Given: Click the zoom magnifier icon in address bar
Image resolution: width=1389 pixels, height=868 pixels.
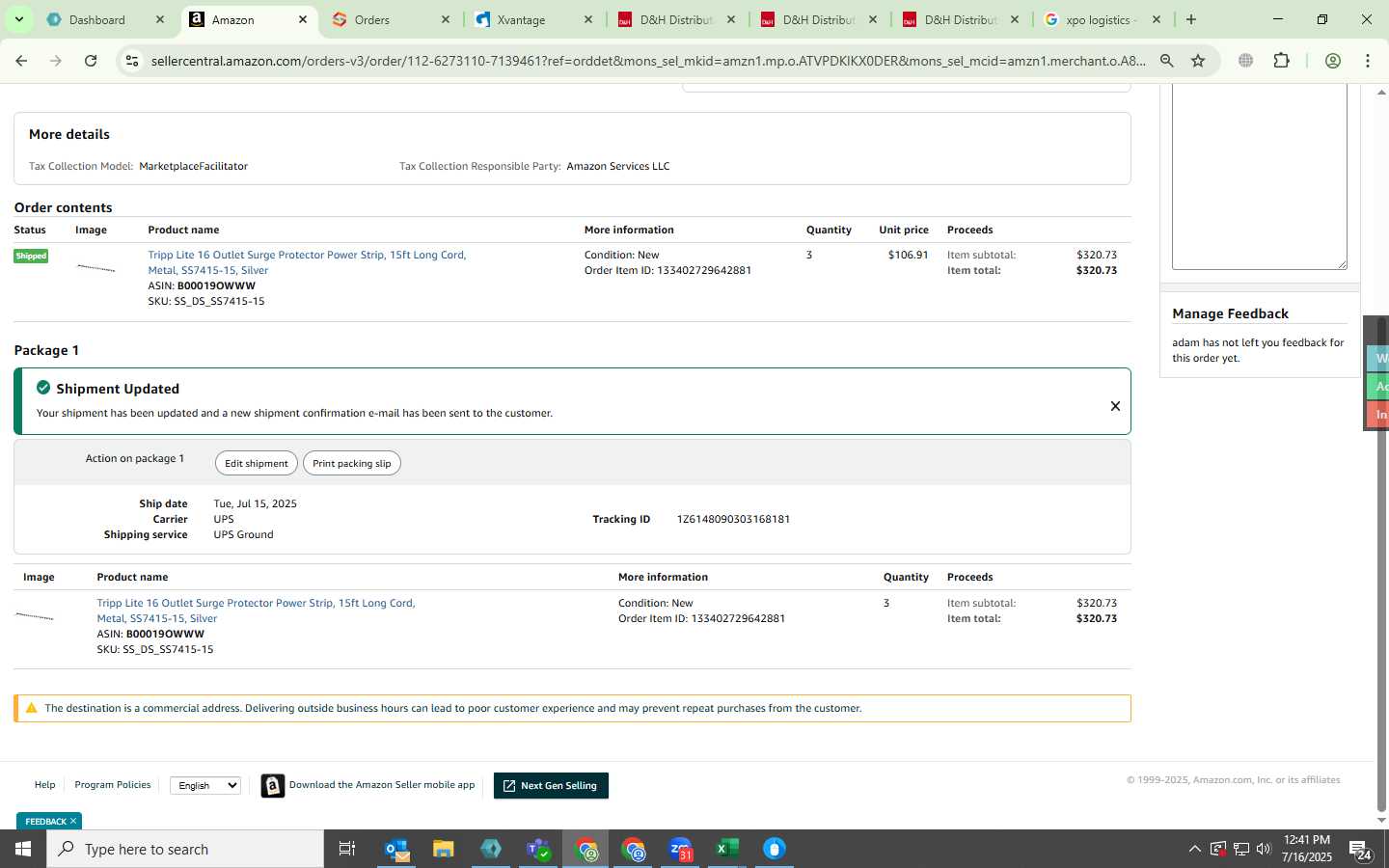Looking at the screenshot, I should 1167,61.
